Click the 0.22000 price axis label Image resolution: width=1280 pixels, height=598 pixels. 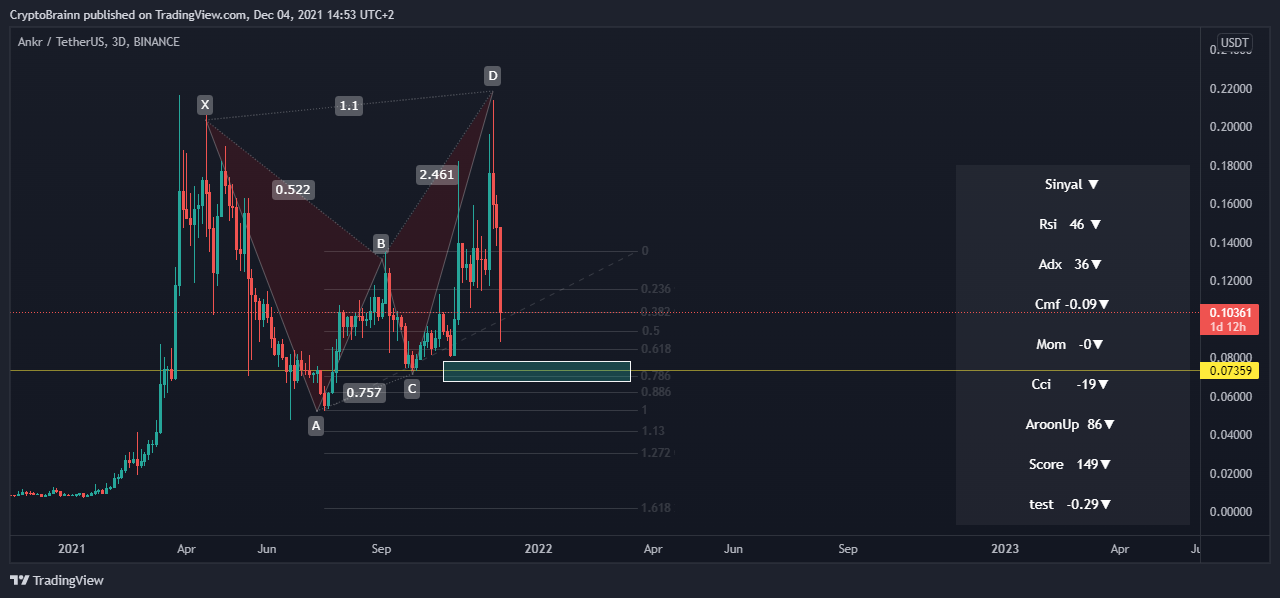tap(1229, 89)
